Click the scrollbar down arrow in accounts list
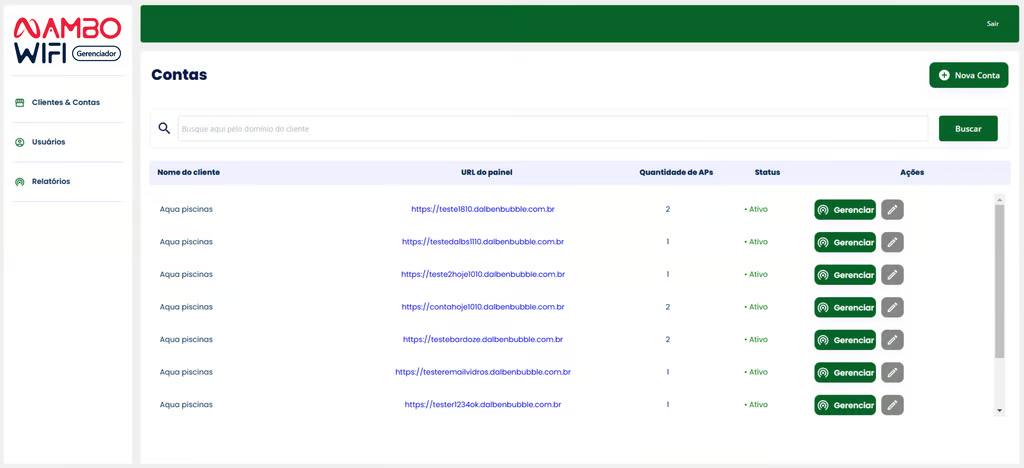 click(x=999, y=410)
